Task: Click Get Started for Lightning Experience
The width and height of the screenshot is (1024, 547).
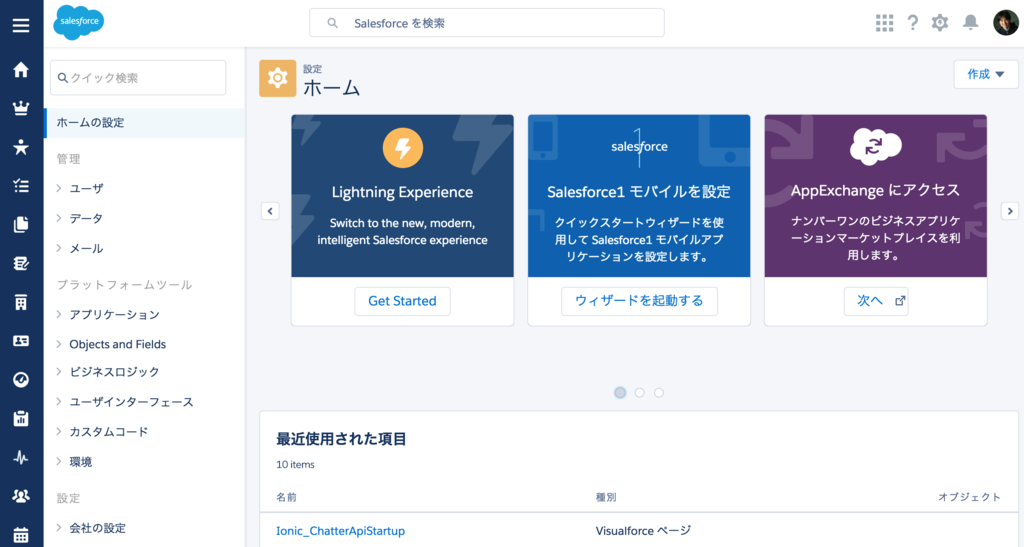Action: point(402,301)
